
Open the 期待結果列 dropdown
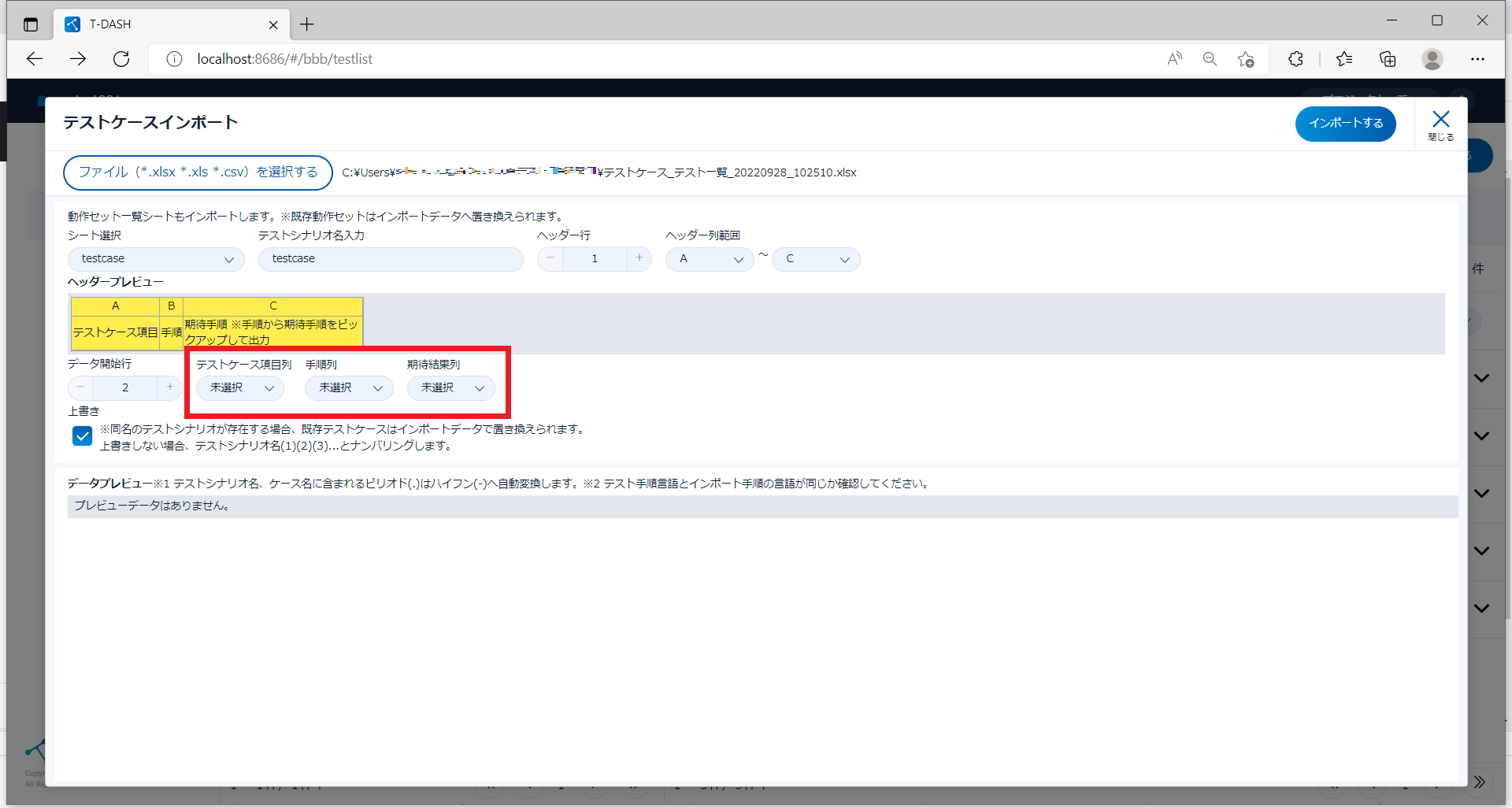[x=451, y=388]
